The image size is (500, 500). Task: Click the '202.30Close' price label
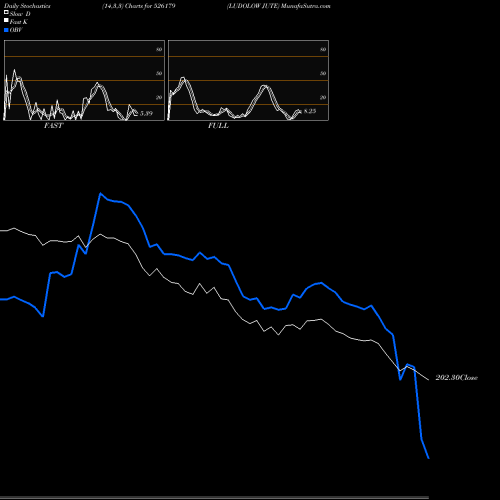click(457, 378)
